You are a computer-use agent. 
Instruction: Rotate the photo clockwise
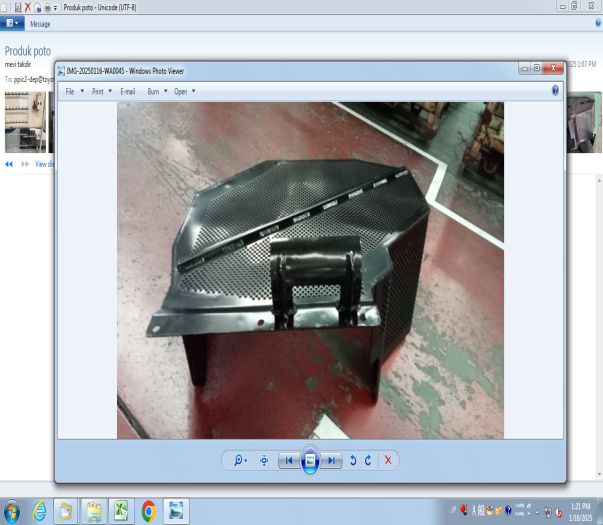point(368,460)
